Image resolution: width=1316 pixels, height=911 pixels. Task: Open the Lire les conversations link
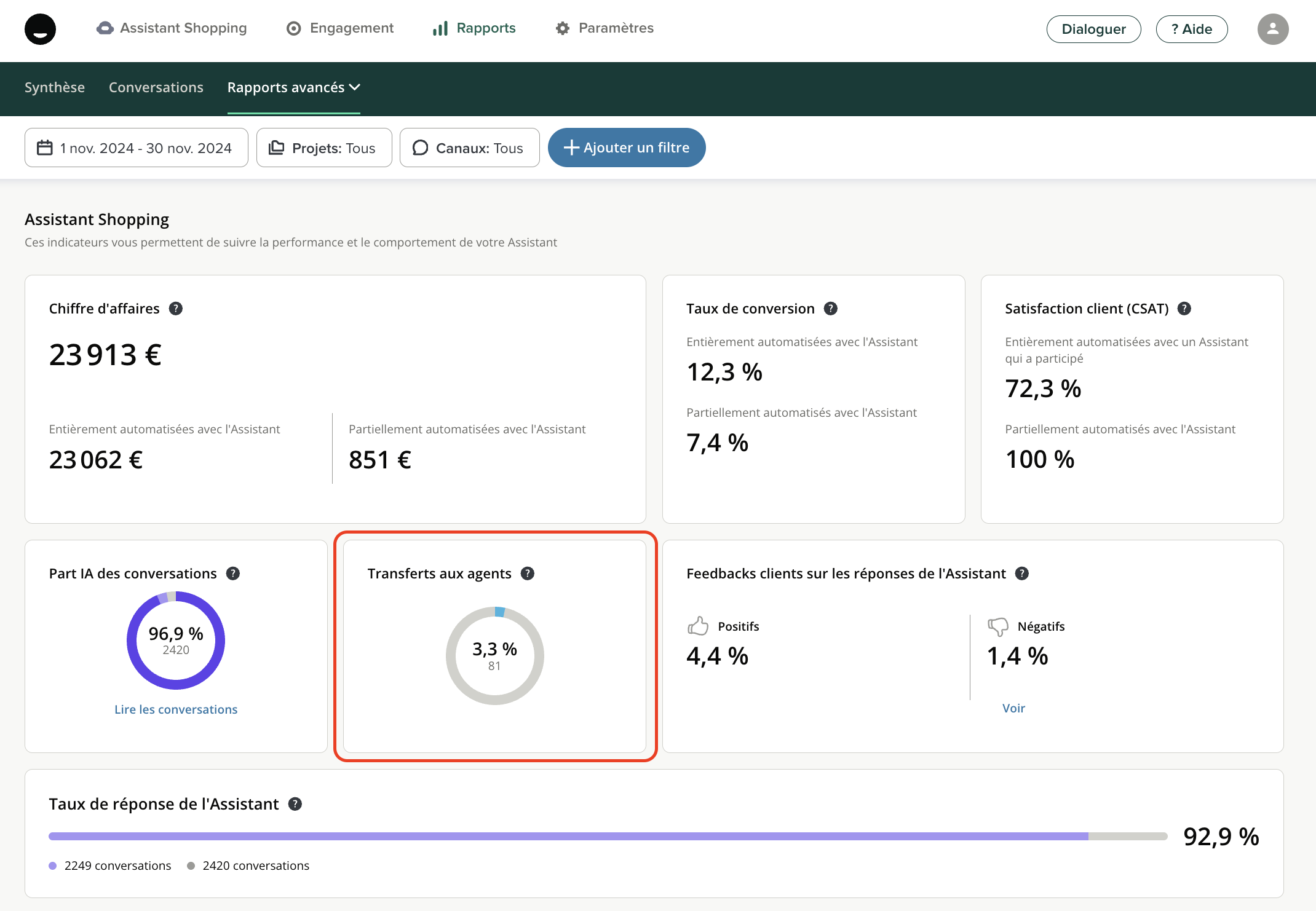(176, 709)
